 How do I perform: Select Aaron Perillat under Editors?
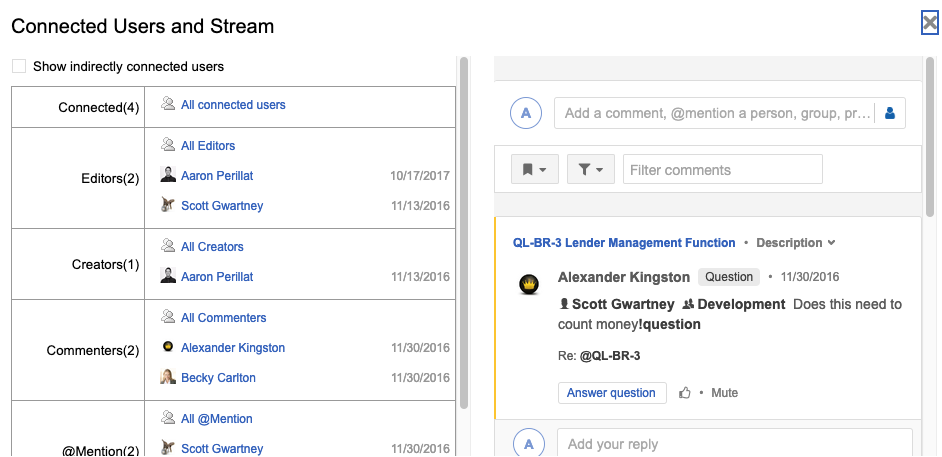point(217,176)
